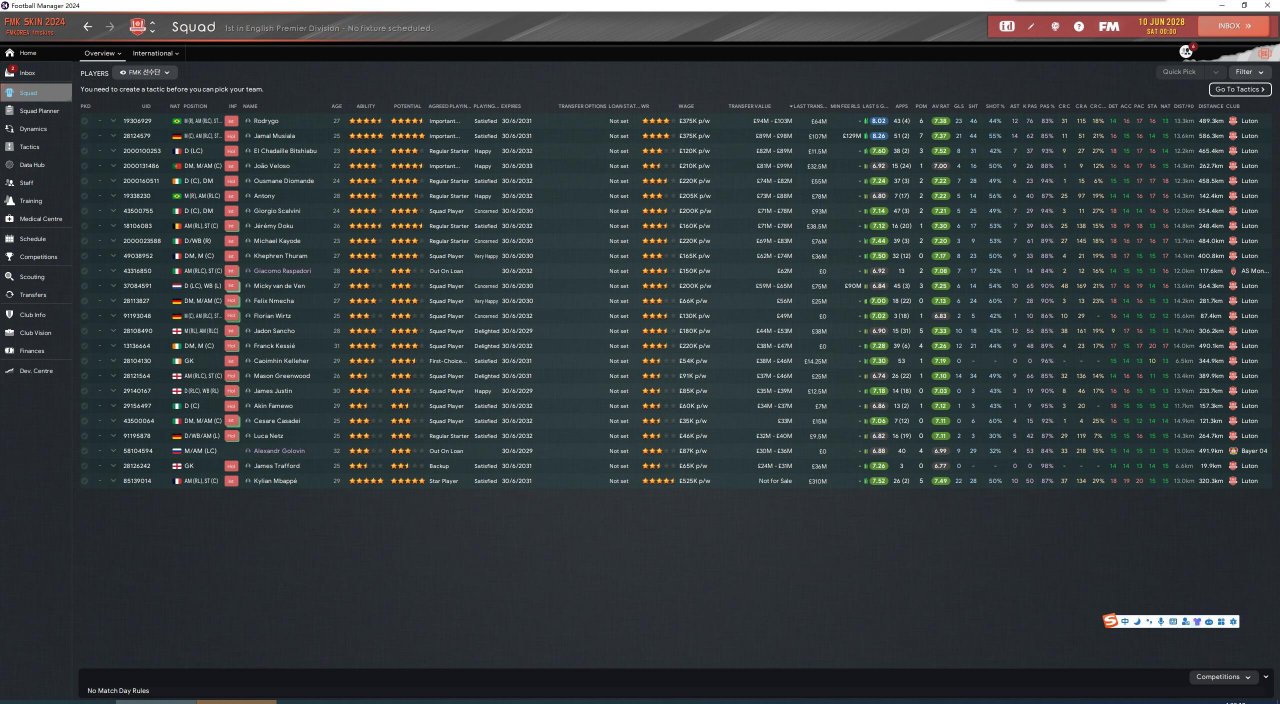Sort by the Ability column header
This screenshot has height=704, width=1280.
tap(366, 106)
